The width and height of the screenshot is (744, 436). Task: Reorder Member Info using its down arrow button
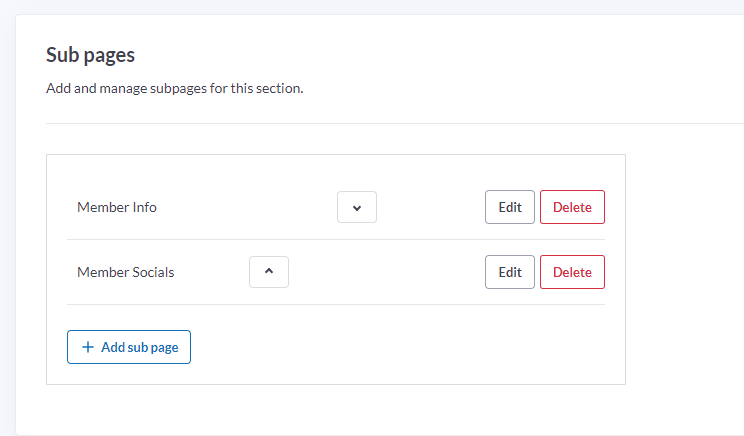(357, 207)
